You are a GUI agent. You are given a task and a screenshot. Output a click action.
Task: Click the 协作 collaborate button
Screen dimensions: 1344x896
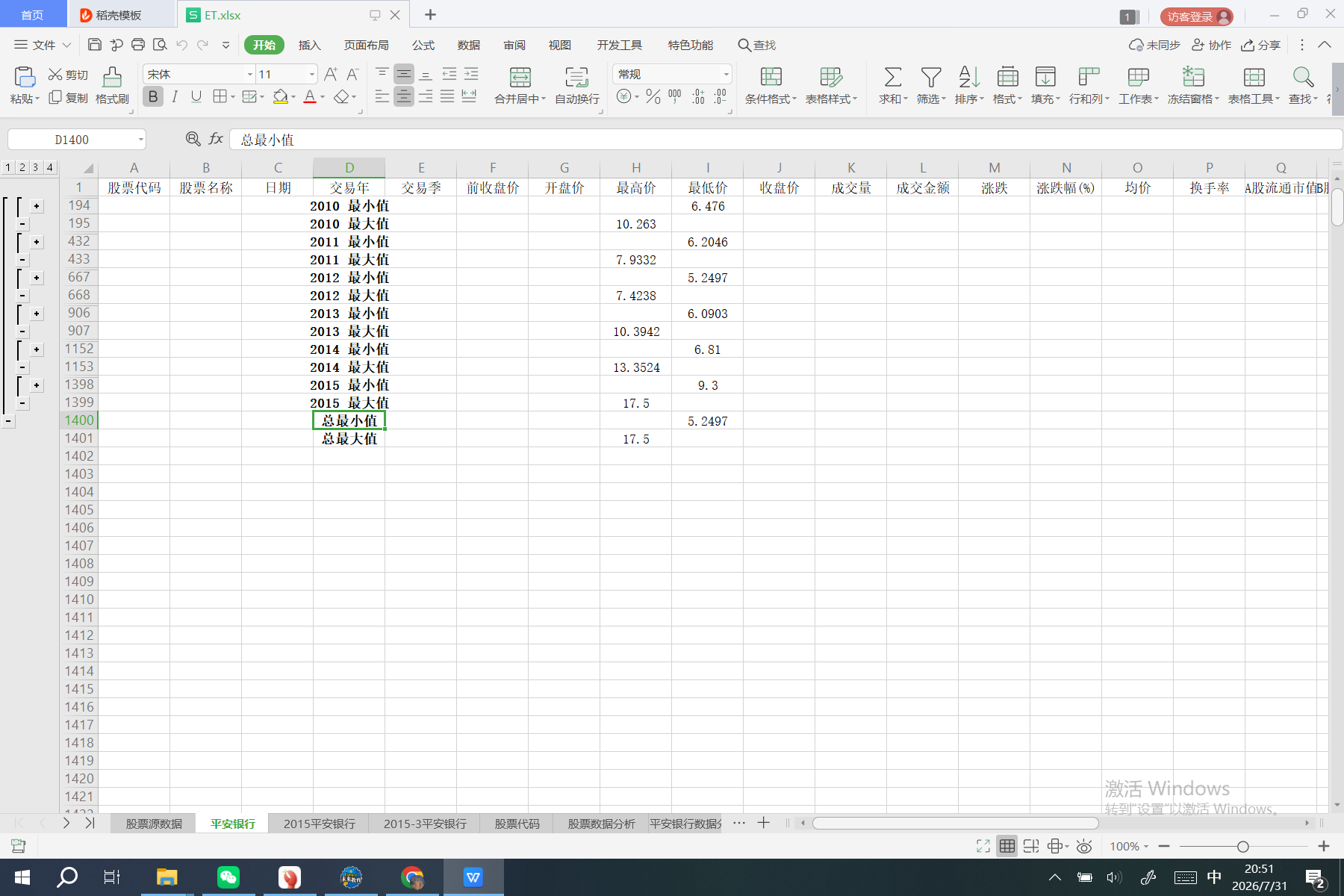pos(1211,45)
